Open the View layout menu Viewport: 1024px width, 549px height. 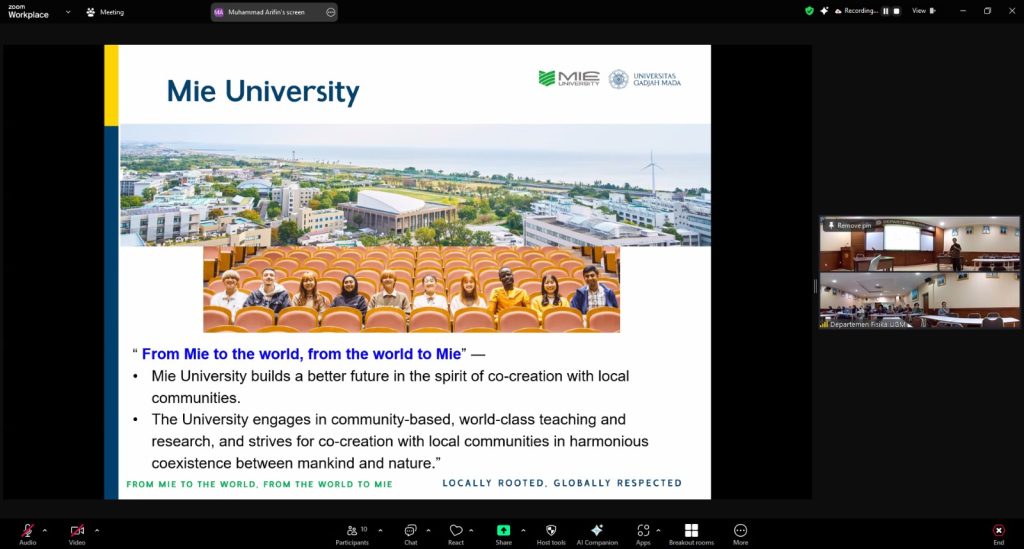(923, 11)
